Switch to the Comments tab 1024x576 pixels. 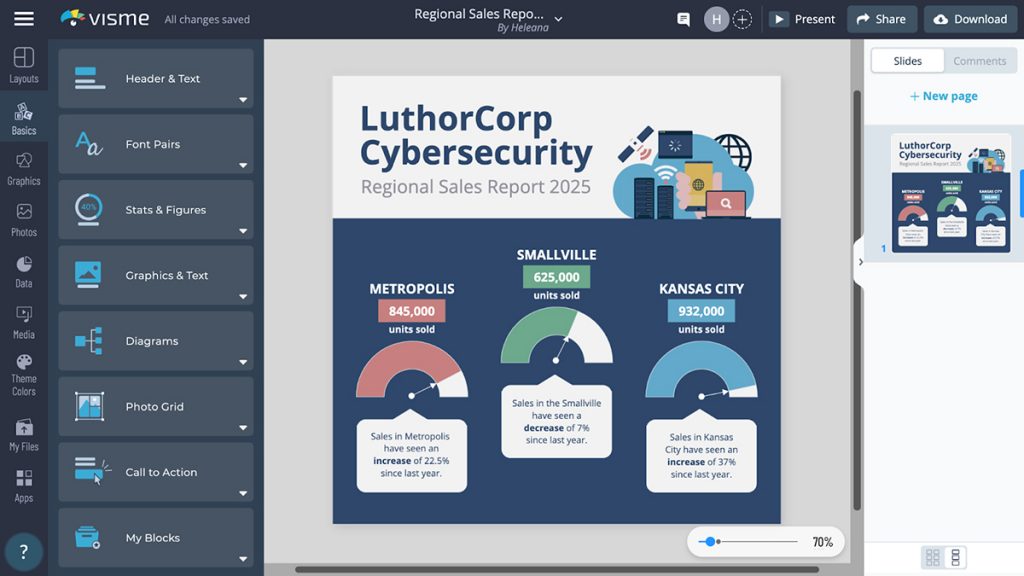click(979, 61)
